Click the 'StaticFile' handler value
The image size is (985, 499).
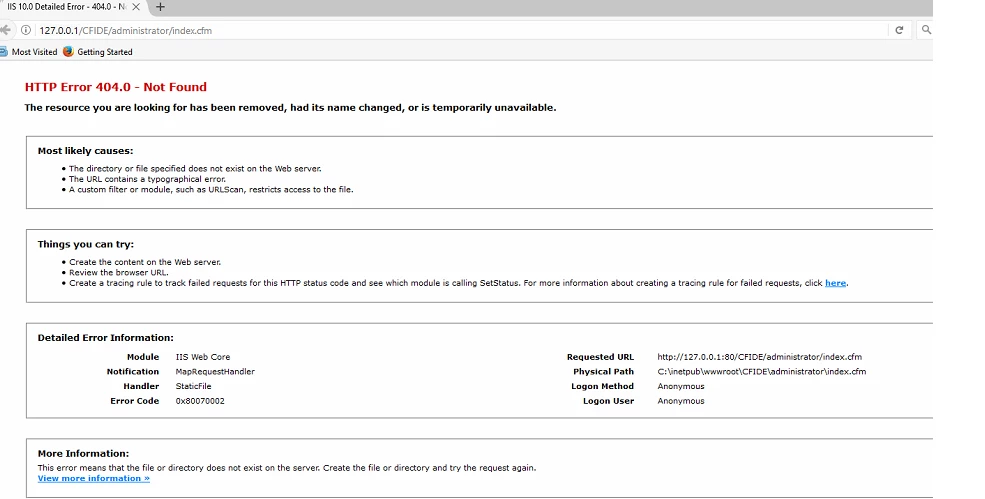(193, 386)
